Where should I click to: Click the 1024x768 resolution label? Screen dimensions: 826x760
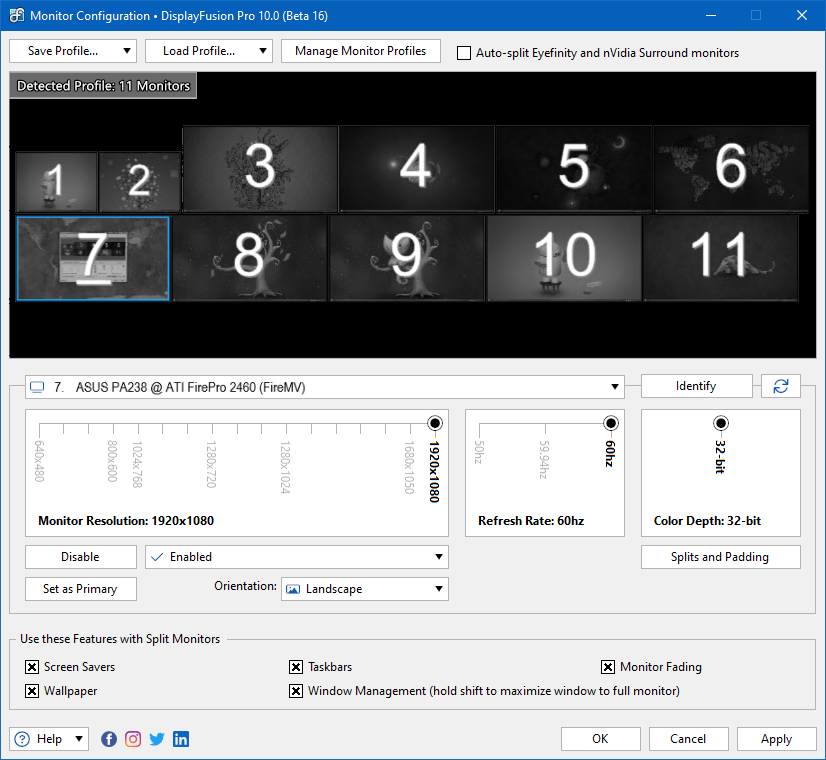[x=137, y=464]
